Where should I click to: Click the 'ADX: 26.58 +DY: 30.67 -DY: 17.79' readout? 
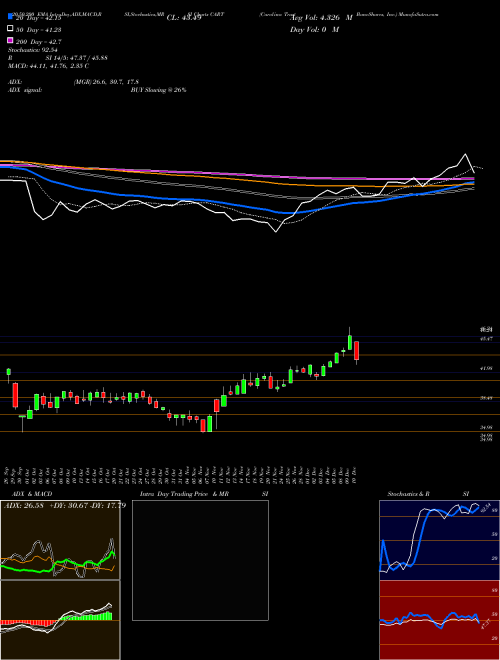(x=65, y=505)
